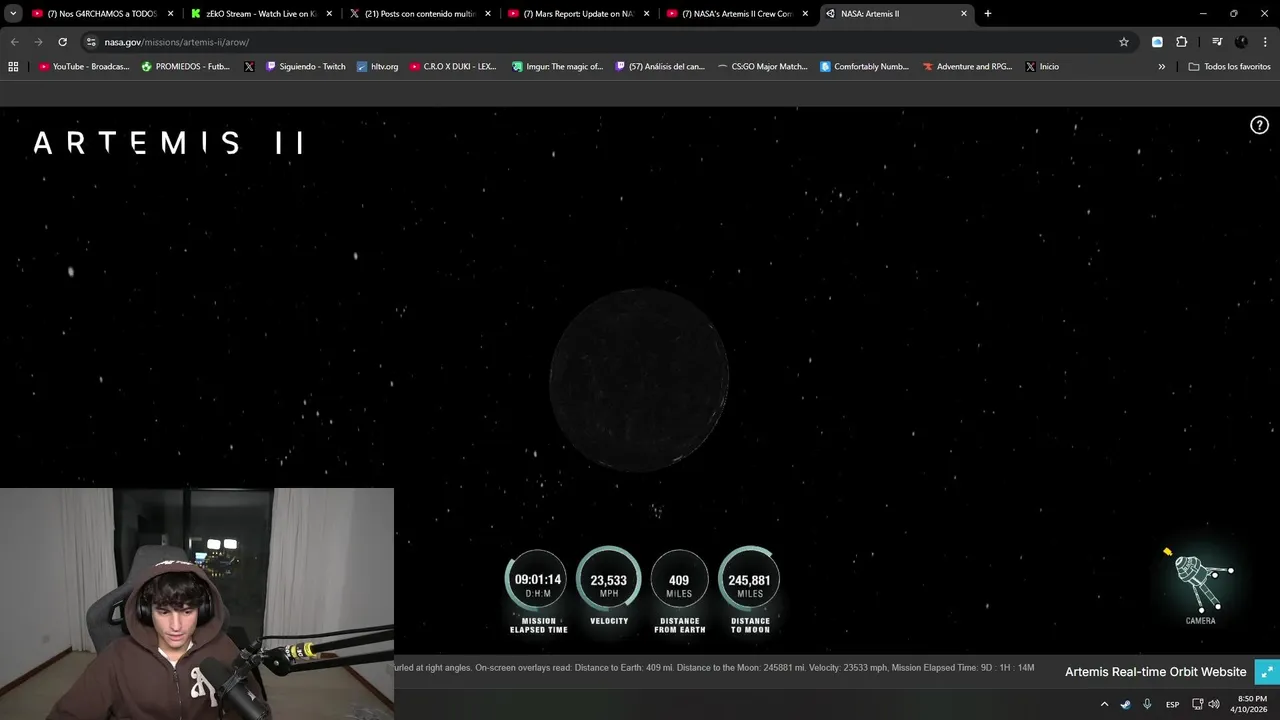Image resolution: width=1280 pixels, height=720 pixels.
Task: Open the X icon bookmark after PROMIEDOS
Action: [x=249, y=67]
